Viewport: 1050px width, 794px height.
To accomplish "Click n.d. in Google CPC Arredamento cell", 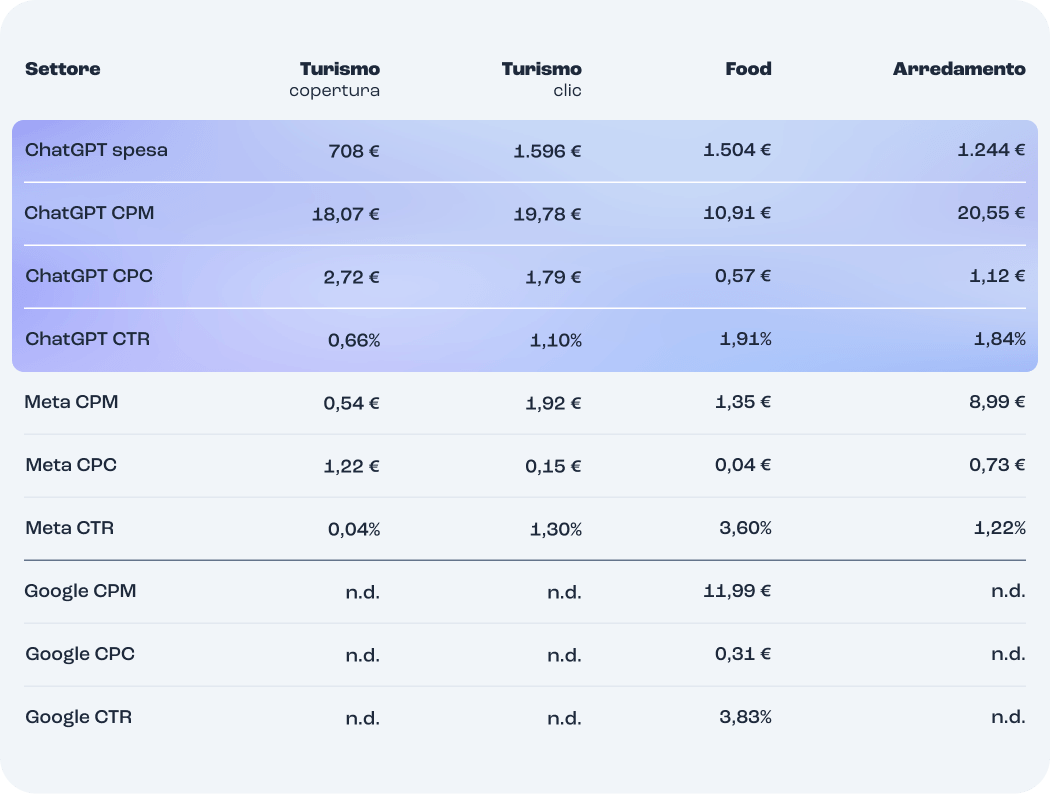I will click(x=1008, y=654).
